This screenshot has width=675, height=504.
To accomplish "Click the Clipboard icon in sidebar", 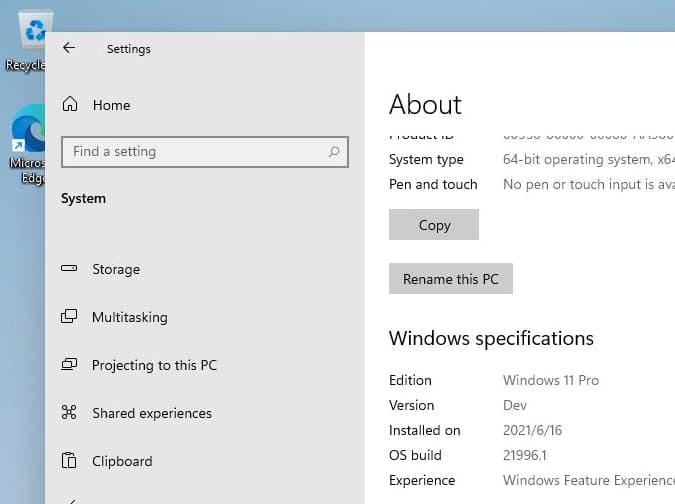I will [x=70, y=461].
